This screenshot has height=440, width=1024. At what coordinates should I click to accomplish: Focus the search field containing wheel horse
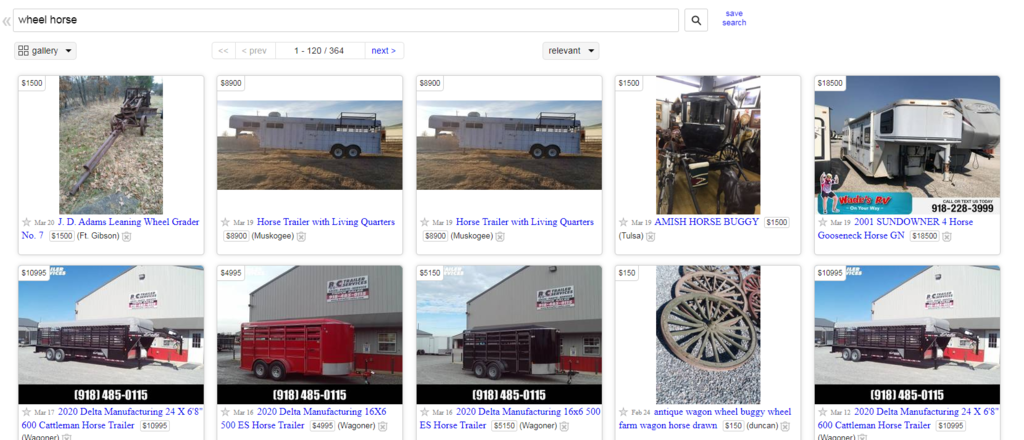pos(345,20)
